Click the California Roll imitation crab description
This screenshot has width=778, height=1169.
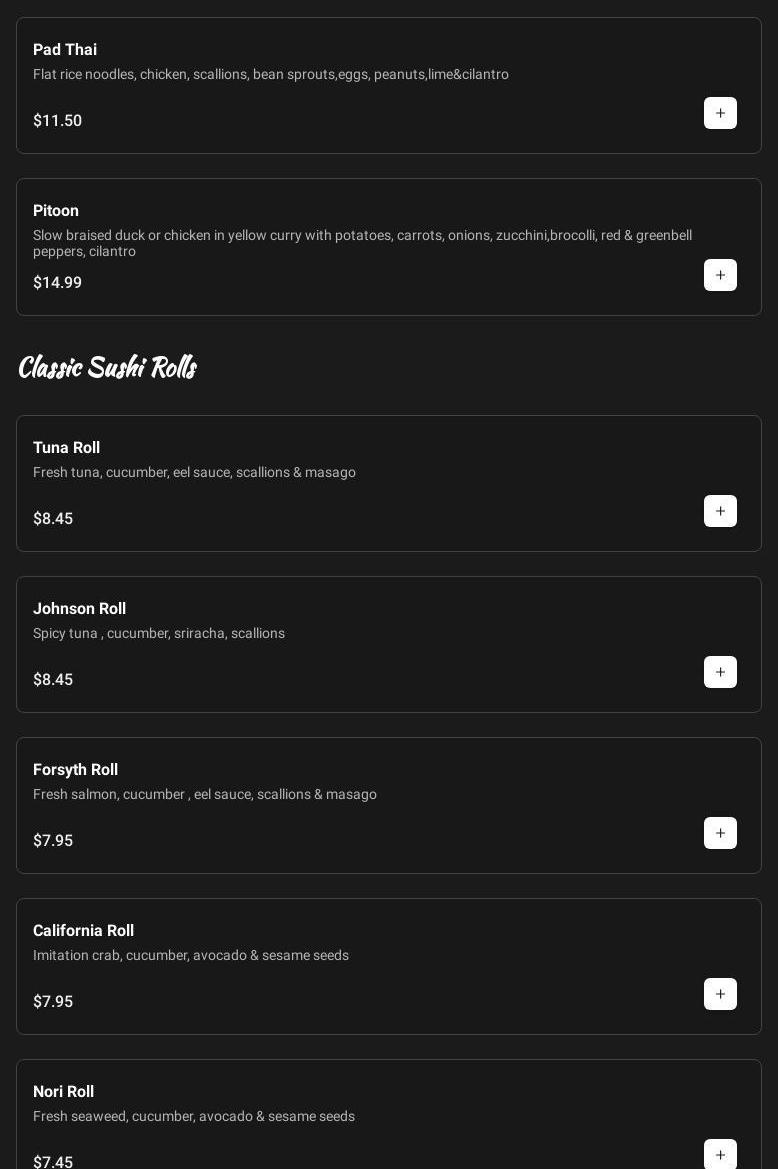pyautogui.click(x=191, y=955)
